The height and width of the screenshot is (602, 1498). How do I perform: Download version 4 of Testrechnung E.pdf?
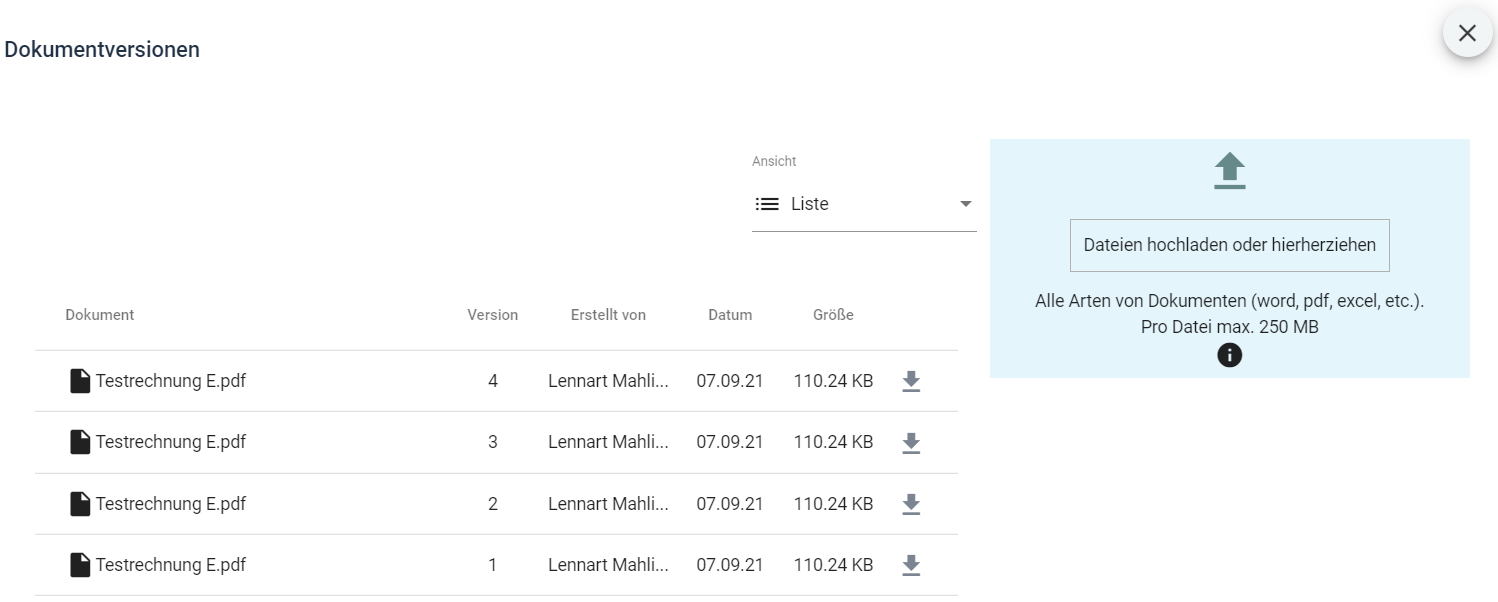tap(910, 381)
